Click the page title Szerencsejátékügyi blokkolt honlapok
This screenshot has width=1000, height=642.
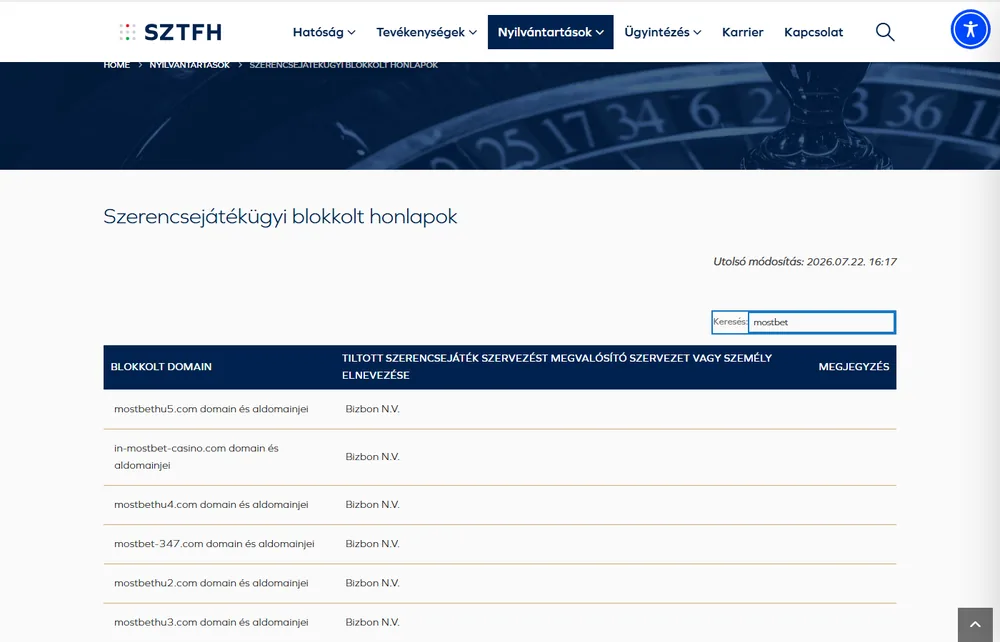[280, 217]
